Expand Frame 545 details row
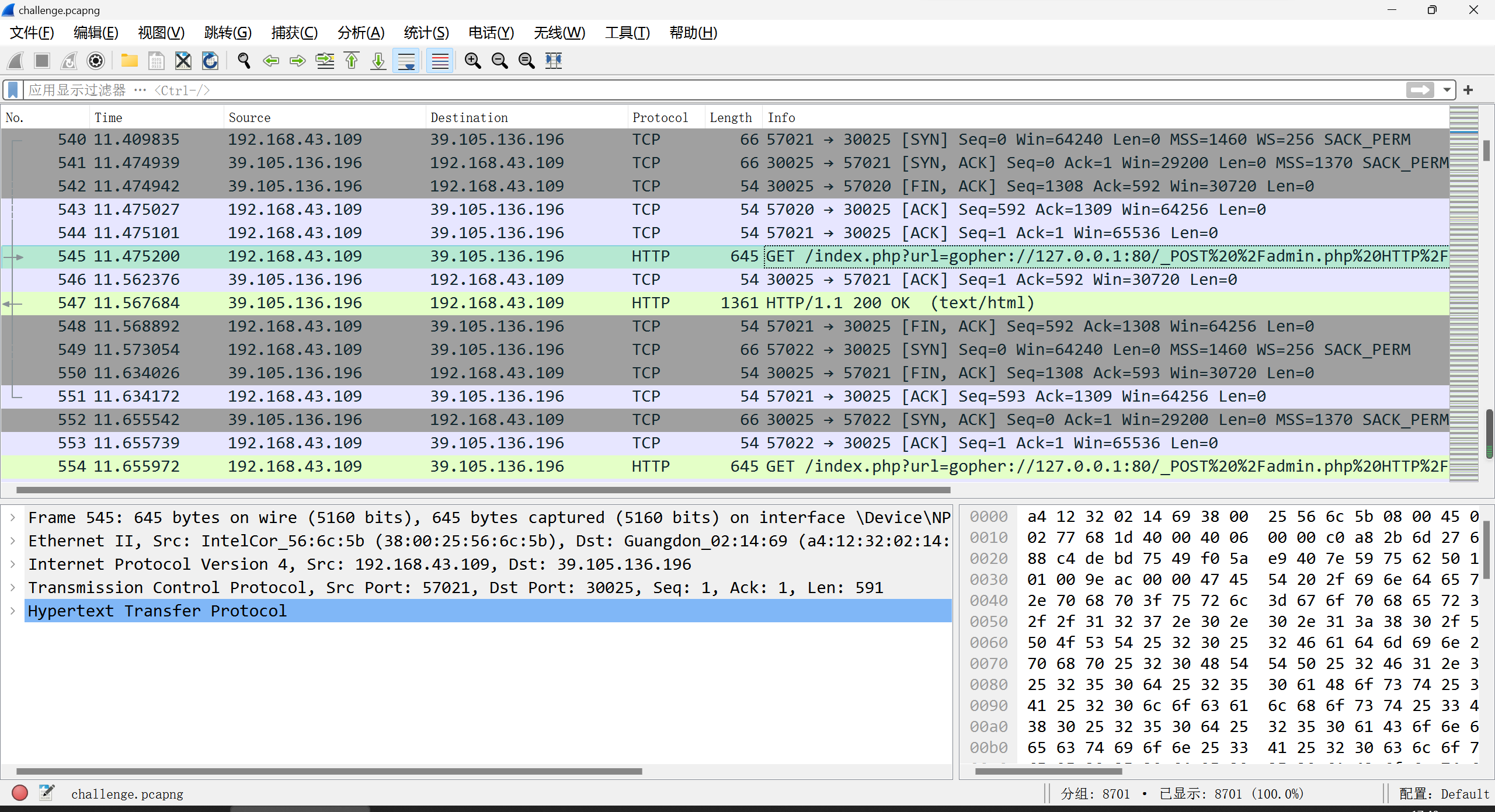The height and width of the screenshot is (812, 1495). coord(13,518)
